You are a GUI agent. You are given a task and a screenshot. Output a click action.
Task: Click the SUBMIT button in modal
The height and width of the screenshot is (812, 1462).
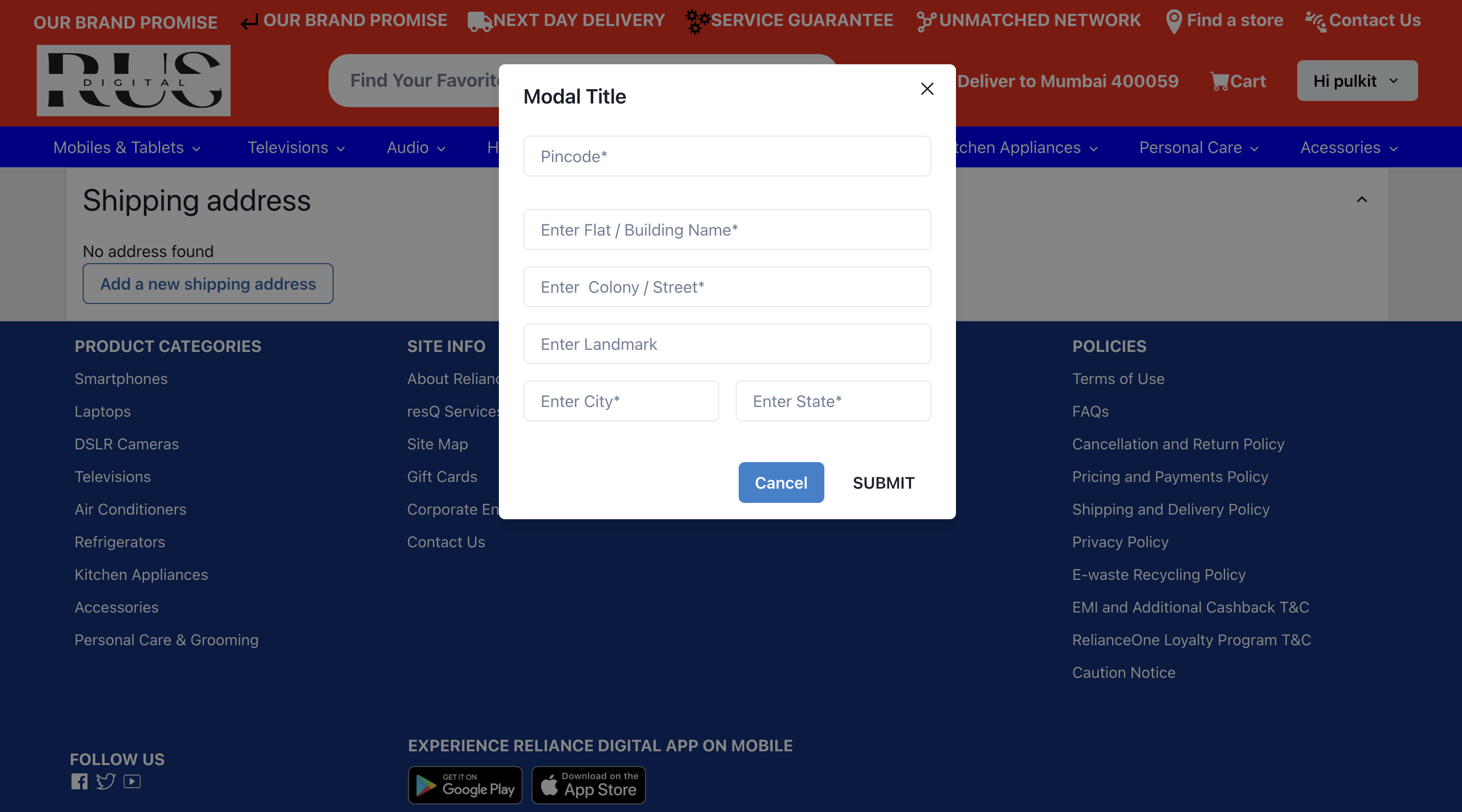click(x=883, y=482)
